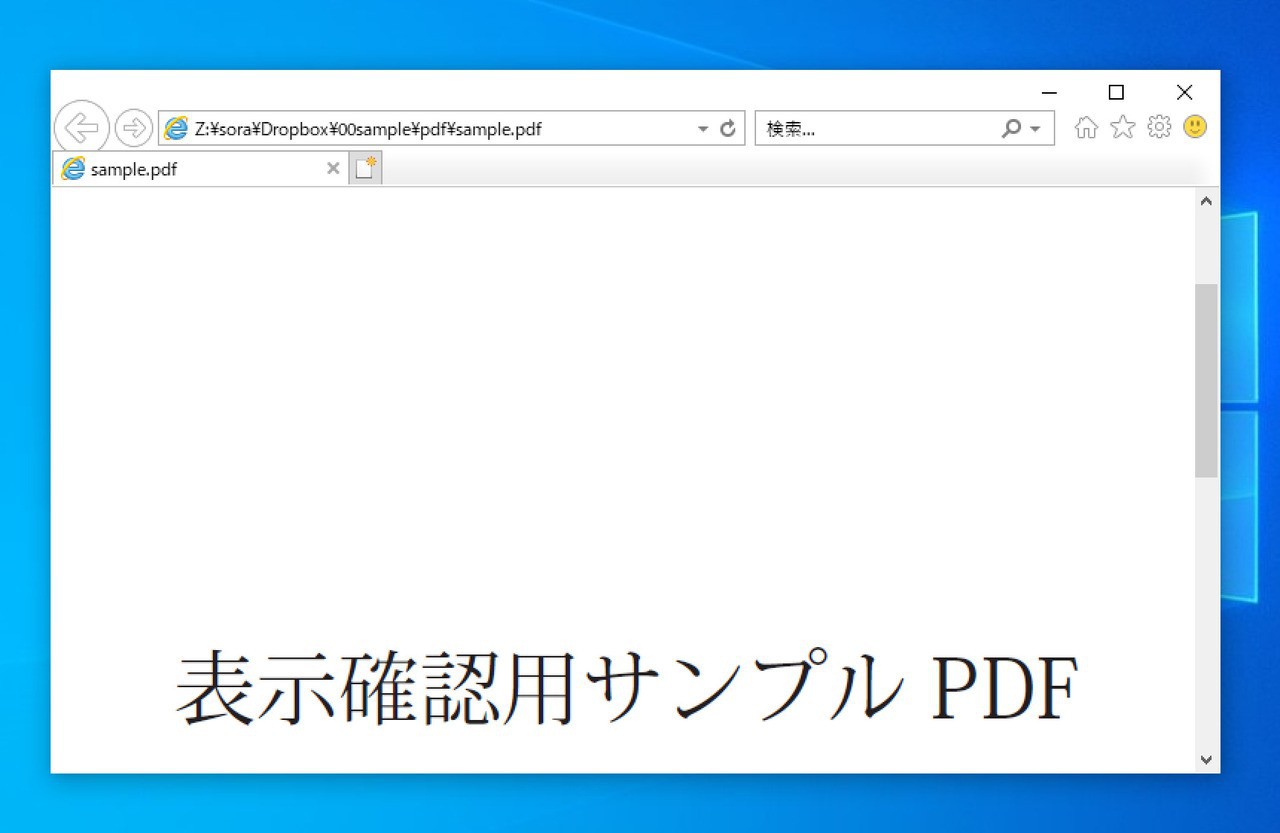Click the scrollbar up arrow
The image size is (1280, 833).
click(x=1206, y=201)
